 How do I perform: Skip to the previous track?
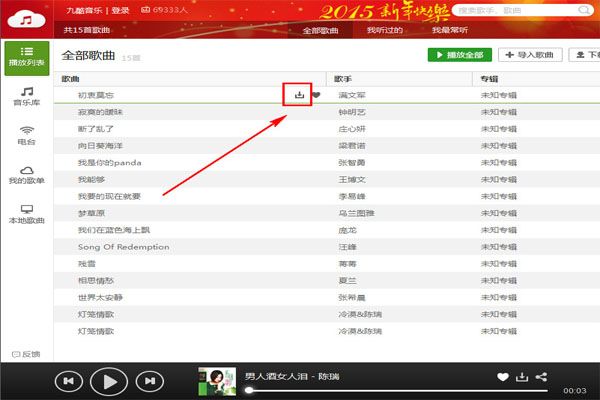pos(68,380)
